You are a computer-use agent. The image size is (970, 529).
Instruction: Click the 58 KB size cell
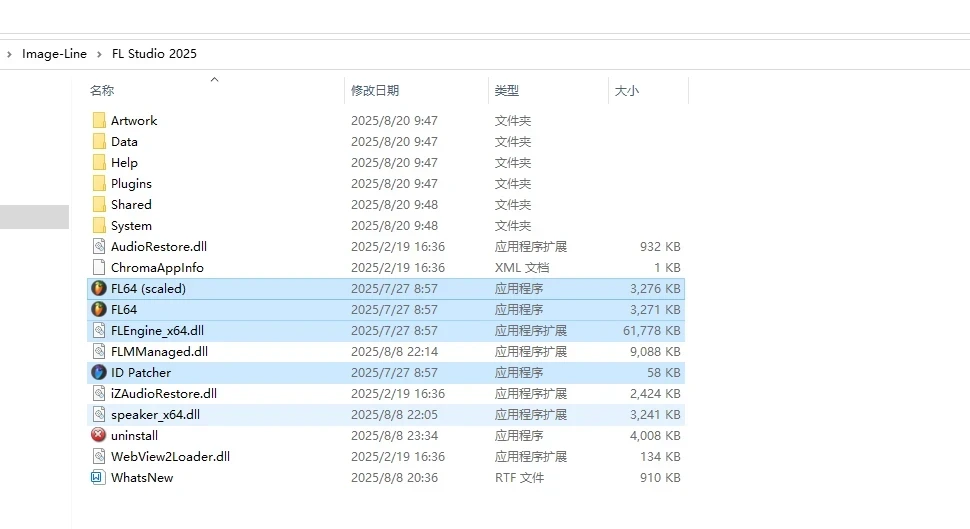point(664,372)
